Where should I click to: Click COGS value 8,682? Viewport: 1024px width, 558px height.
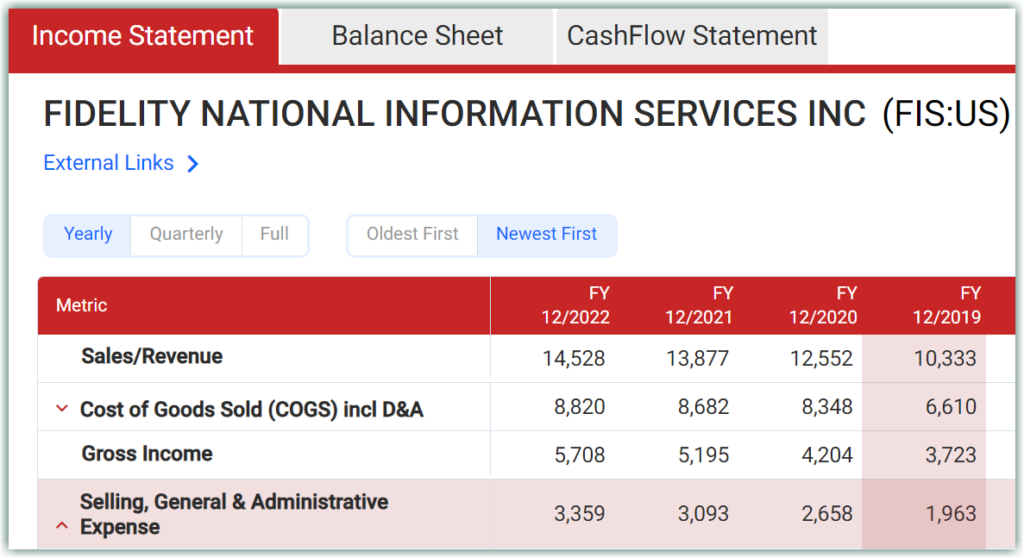(703, 407)
